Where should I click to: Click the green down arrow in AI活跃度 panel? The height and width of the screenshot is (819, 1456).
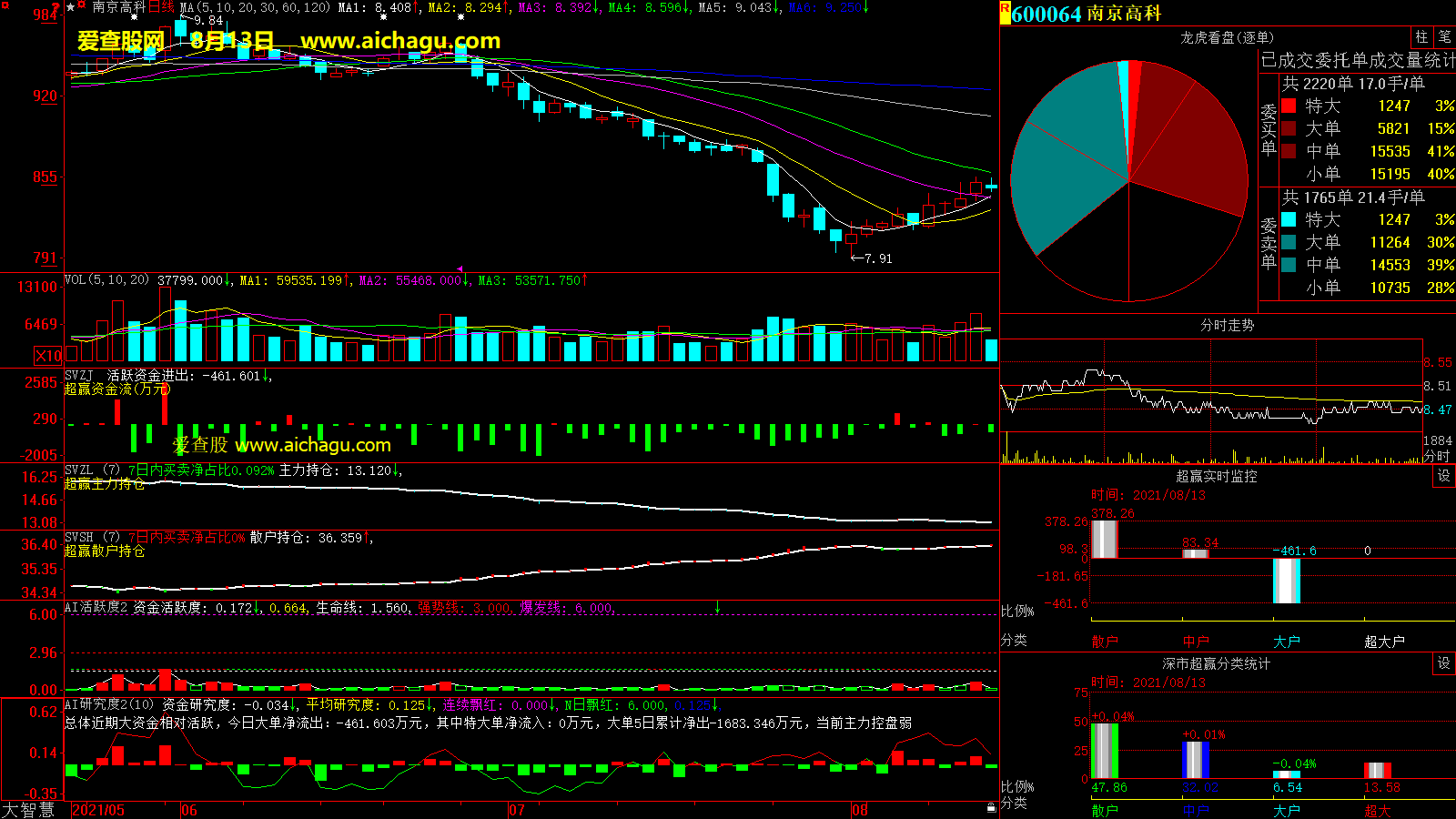point(717,607)
